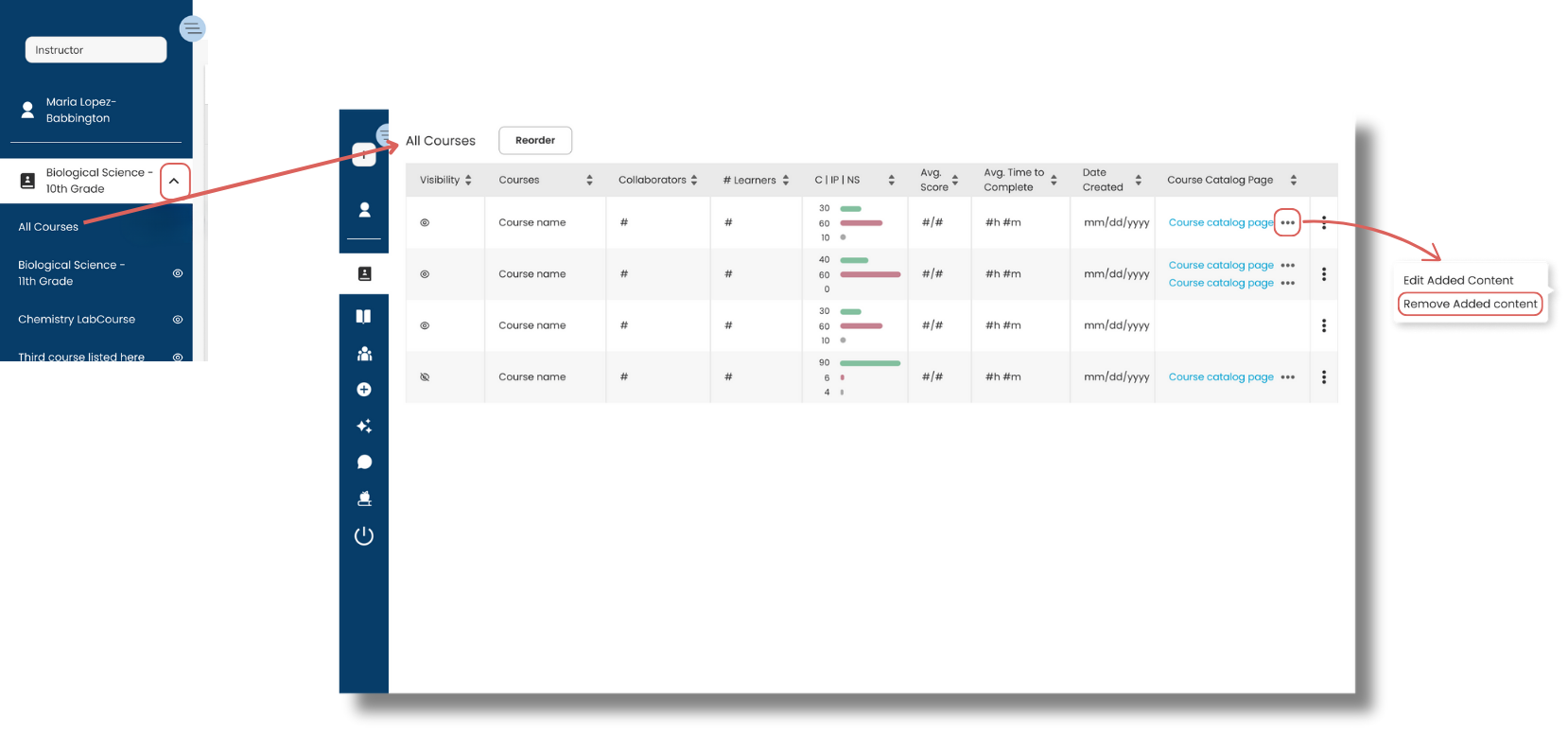Image resolution: width=1568 pixels, height=734 pixels.
Task: Click the hamburger menu icon in left panel
Action: (192, 28)
